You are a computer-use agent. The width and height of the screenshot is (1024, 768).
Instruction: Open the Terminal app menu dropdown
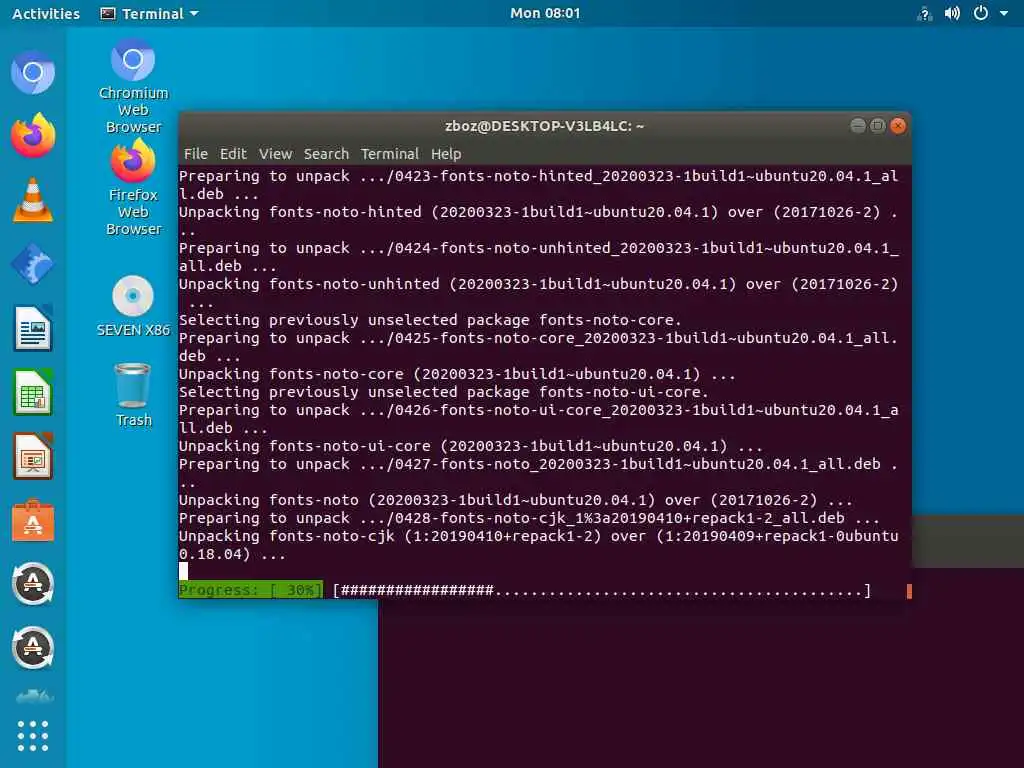150,13
